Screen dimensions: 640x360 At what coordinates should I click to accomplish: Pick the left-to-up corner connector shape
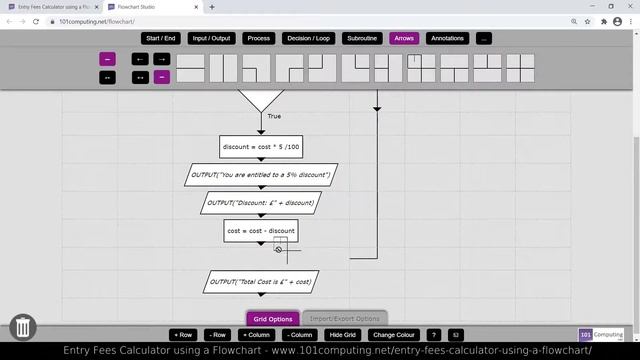click(322, 69)
